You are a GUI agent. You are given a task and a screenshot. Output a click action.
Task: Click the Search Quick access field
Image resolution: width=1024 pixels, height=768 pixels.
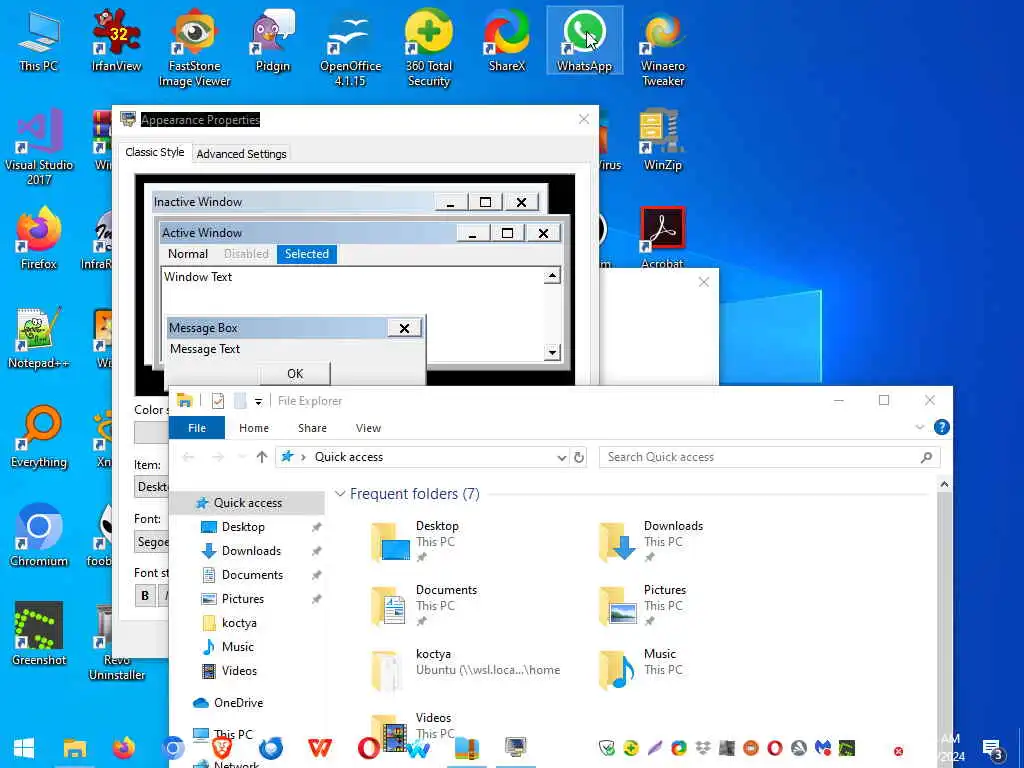(x=769, y=457)
